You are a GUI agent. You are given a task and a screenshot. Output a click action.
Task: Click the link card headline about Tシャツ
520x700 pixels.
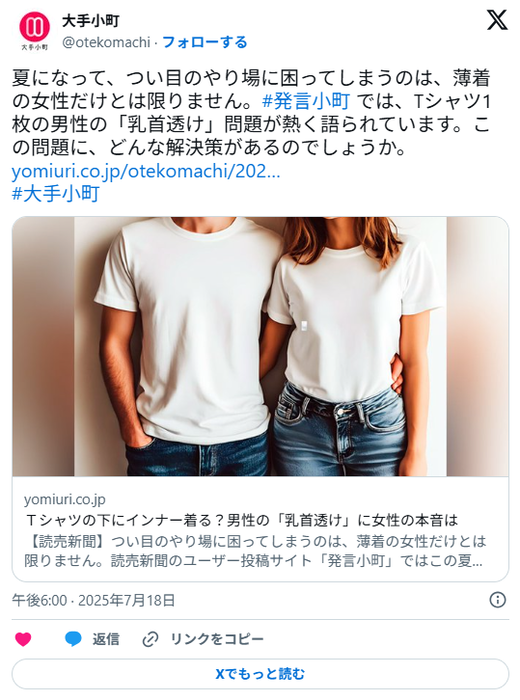pyautogui.click(x=241, y=520)
